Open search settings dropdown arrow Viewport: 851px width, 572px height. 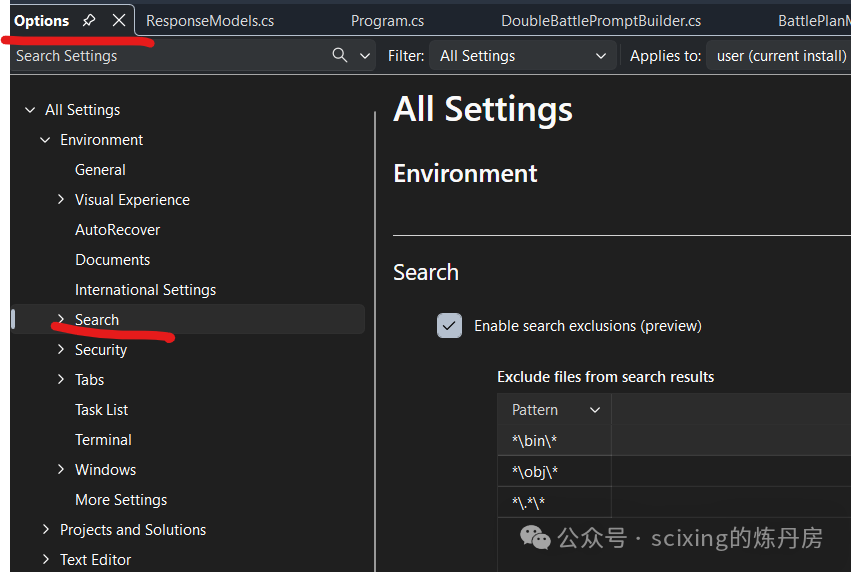(x=365, y=56)
